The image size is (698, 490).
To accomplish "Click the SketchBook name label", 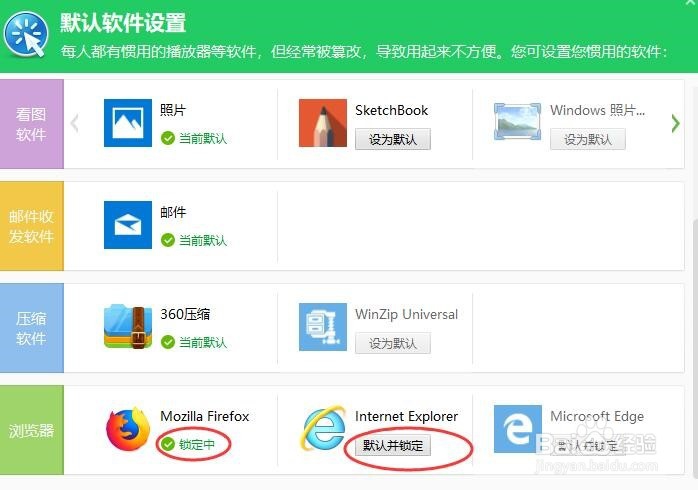I will pos(392,110).
